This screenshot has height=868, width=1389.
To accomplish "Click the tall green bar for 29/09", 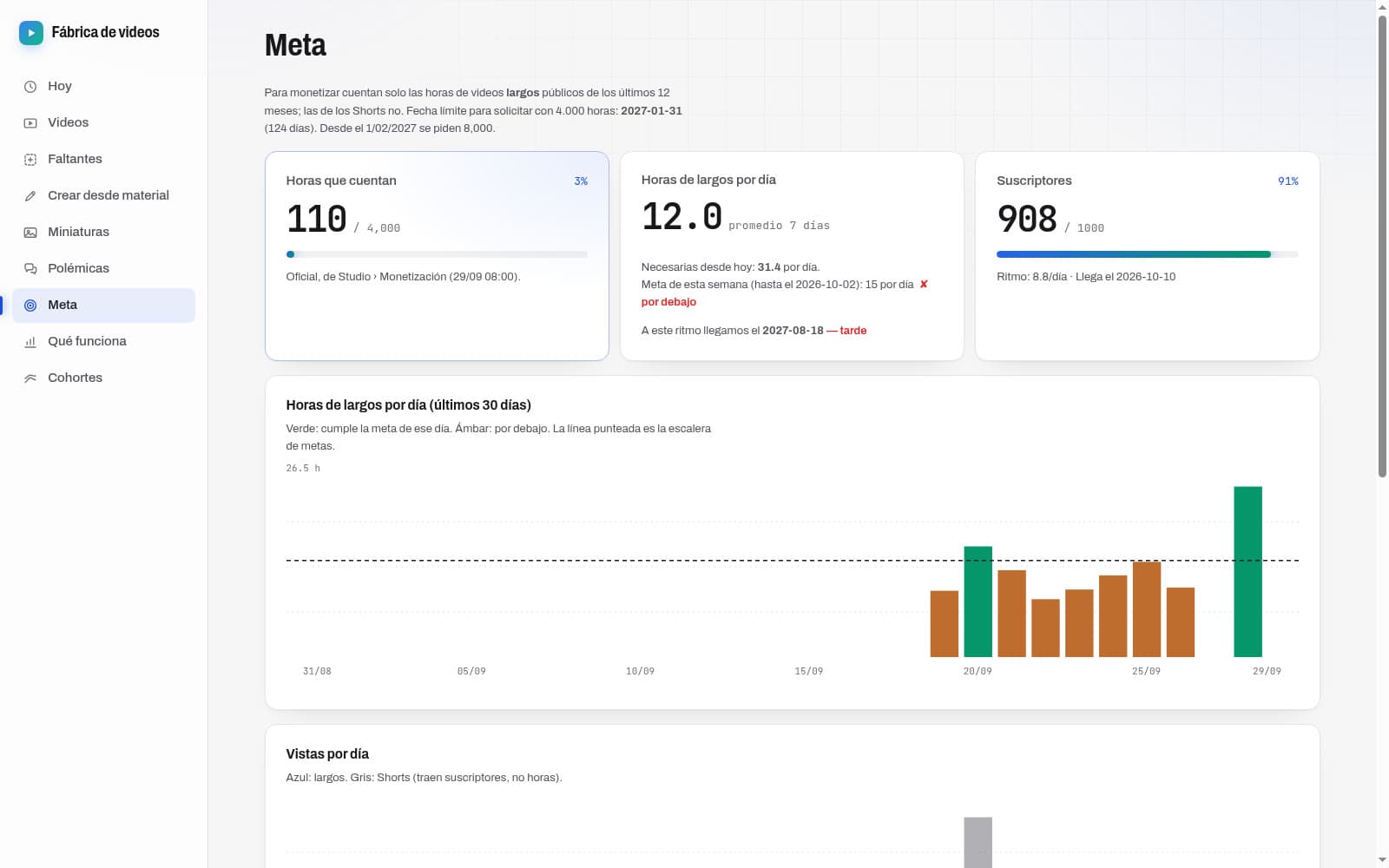I will click(1247, 571).
